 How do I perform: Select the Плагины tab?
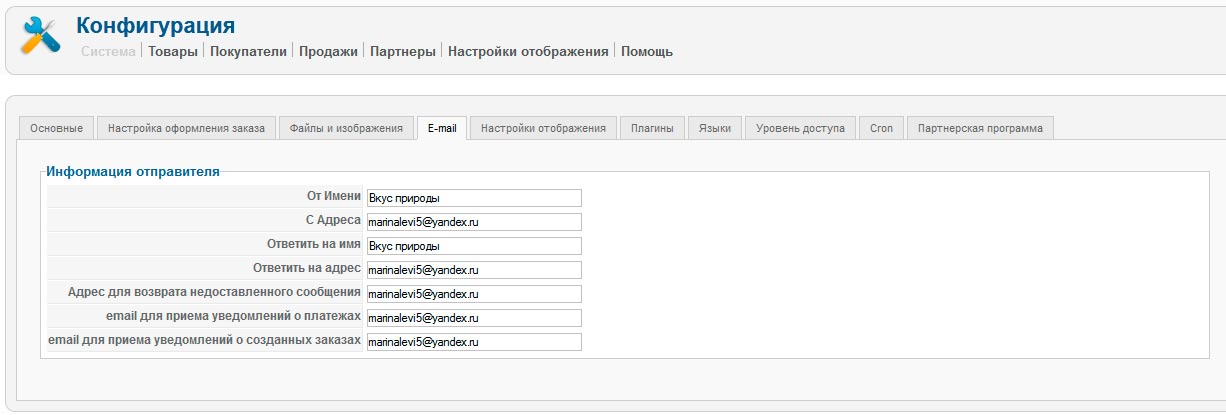click(x=651, y=129)
